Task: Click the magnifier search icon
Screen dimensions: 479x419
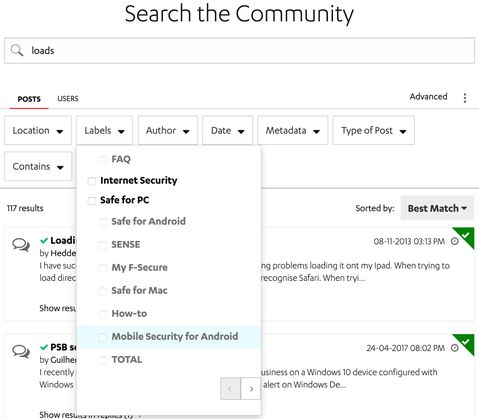Action: 17,51
